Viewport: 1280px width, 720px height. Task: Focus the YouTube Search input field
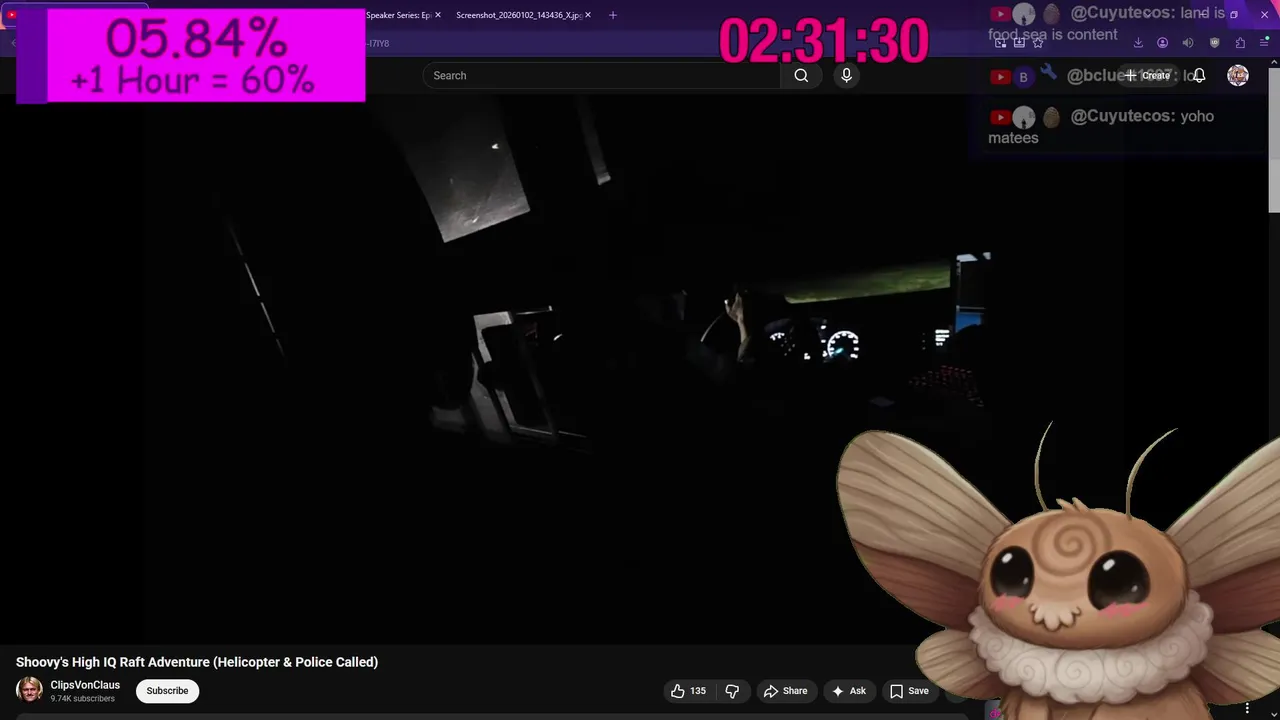[602, 75]
